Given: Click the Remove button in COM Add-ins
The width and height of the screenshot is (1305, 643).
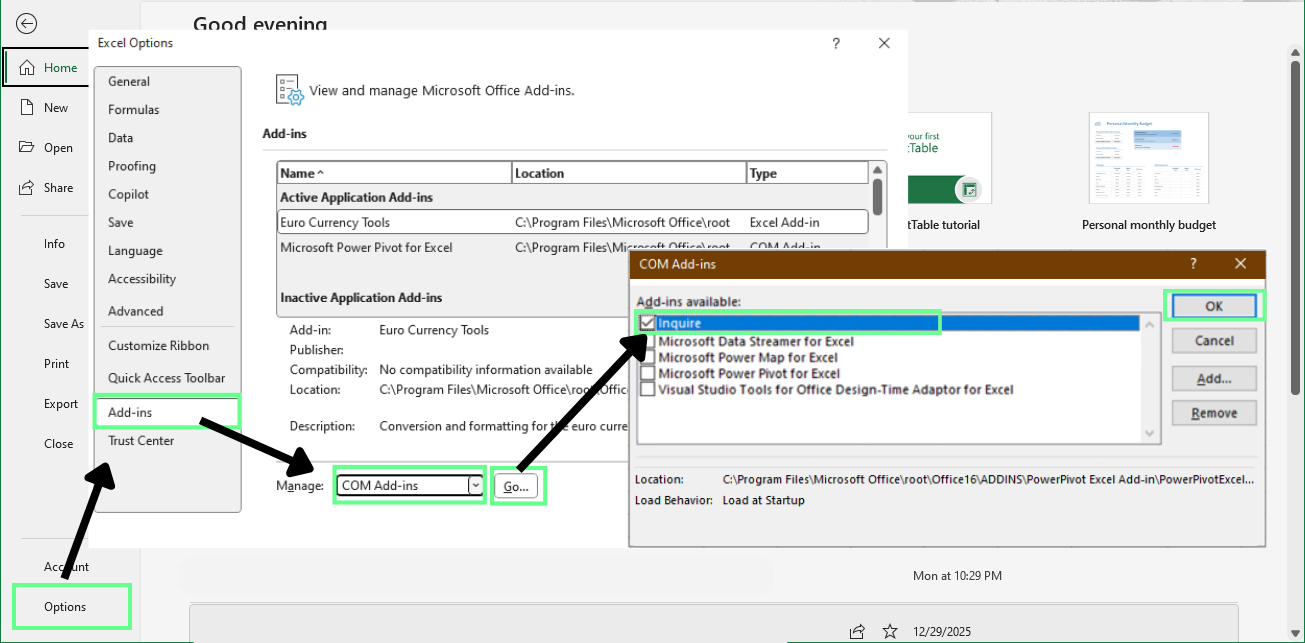Looking at the screenshot, I should (x=1213, y=412).
